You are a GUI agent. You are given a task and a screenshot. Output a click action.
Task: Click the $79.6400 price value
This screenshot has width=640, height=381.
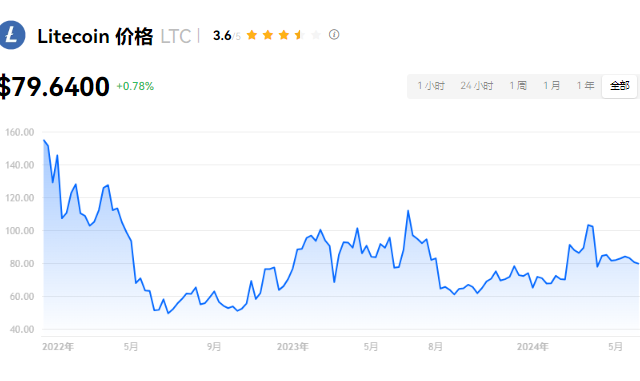(x=54, y=87)
